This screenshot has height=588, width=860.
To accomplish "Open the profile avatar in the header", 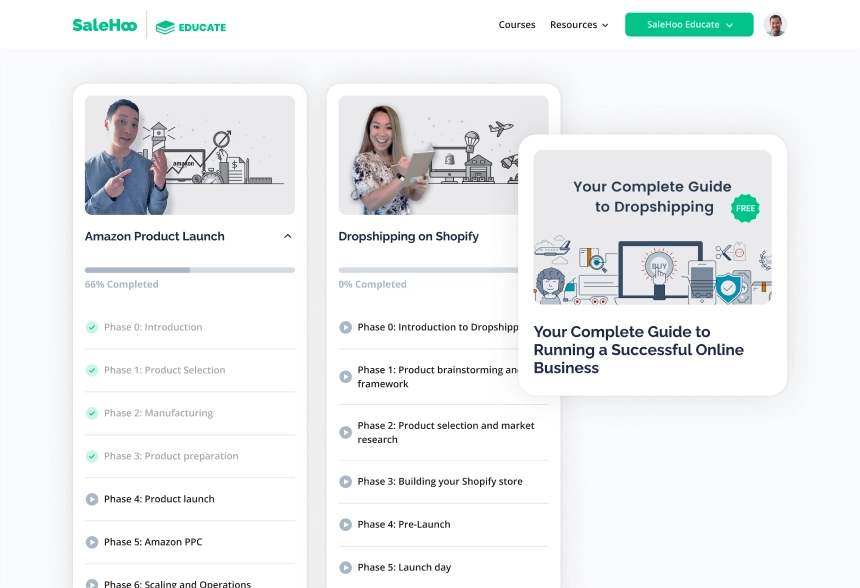I will (x=775, y=24).
